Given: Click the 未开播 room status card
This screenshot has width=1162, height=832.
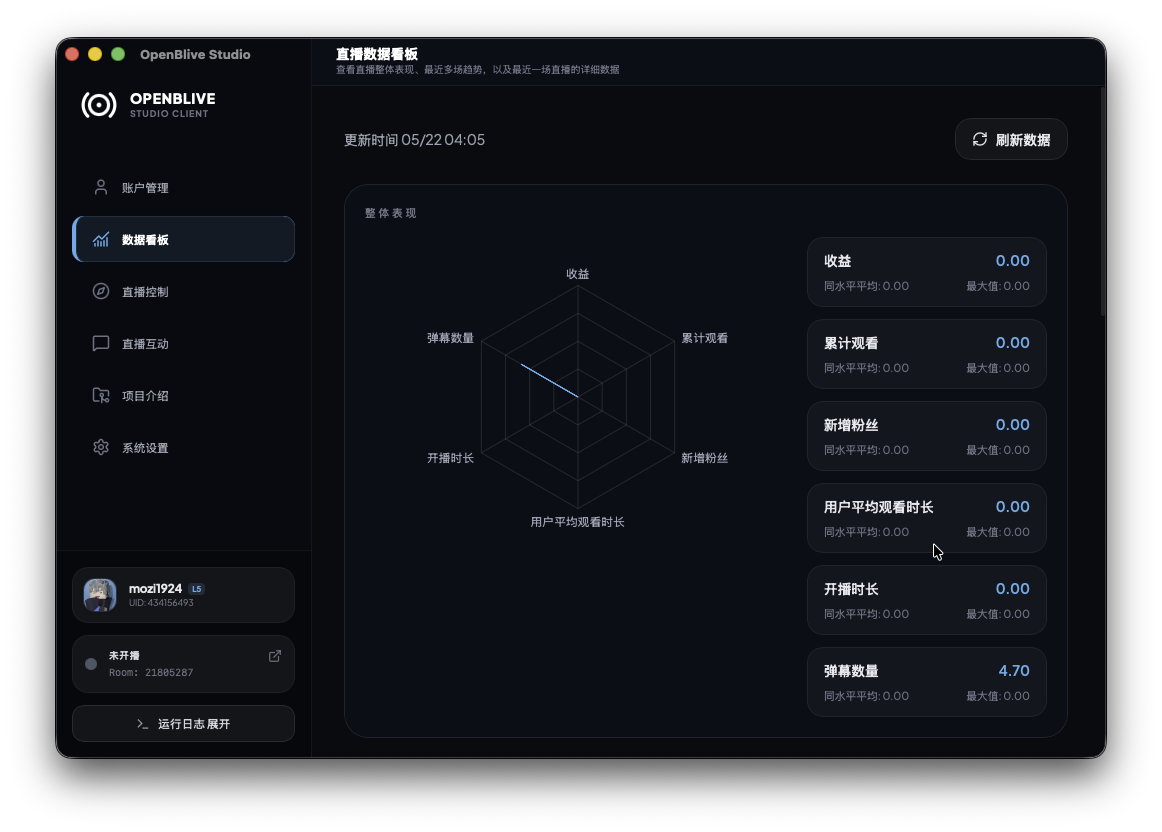Looking at the screenshot, I should (x=183, y=664).
